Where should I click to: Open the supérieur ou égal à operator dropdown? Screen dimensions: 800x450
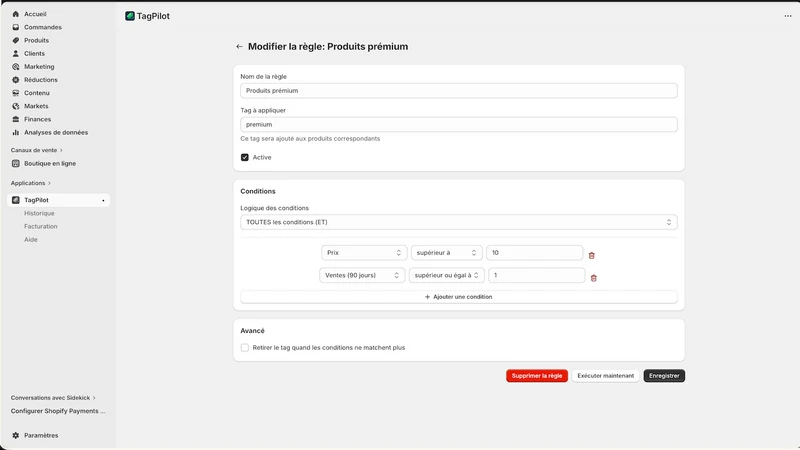pos(446,275)
